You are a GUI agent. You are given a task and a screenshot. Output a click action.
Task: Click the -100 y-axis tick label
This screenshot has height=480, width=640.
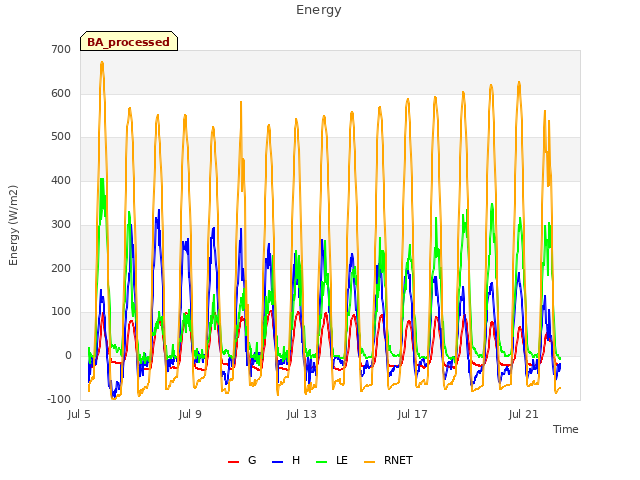[59, 399]
